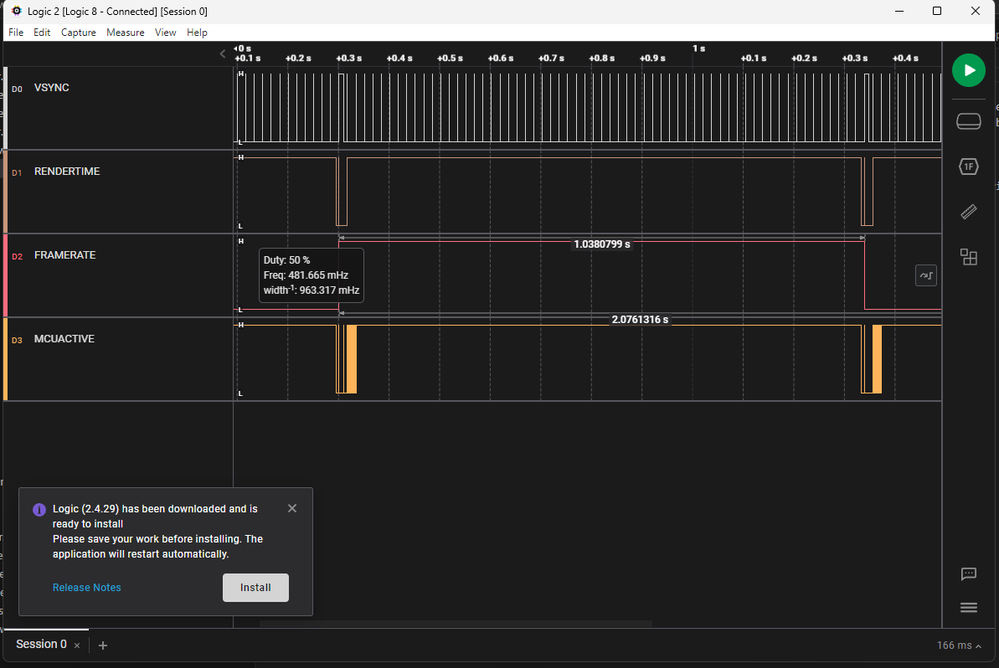Minimize the Logic 2 window
The width and height of the screenshot is (999, 668).
899,11
